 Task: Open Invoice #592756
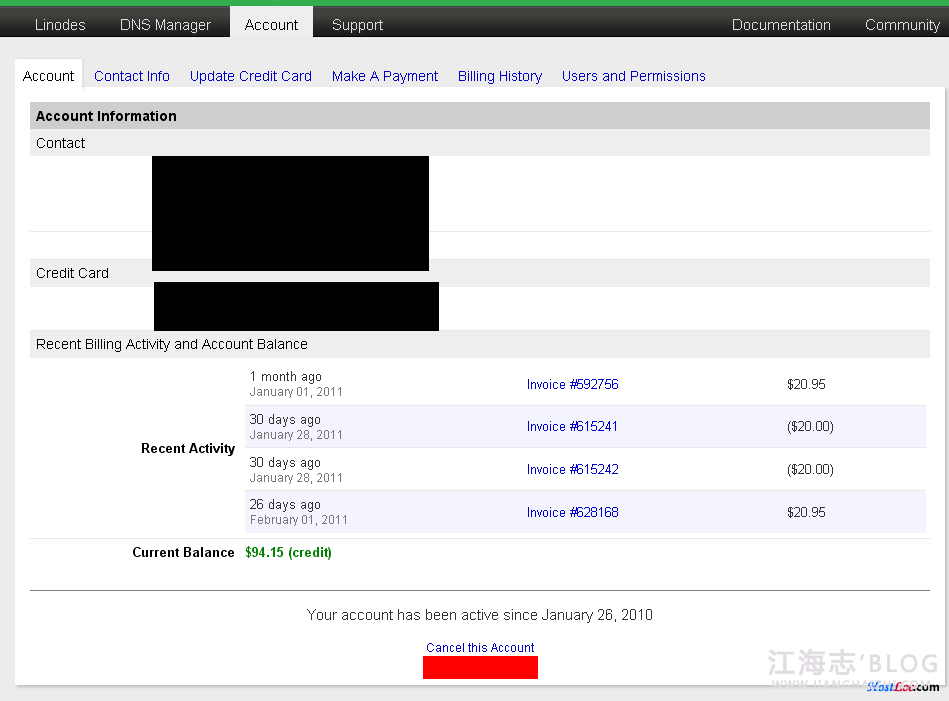(x=572, y=384)
